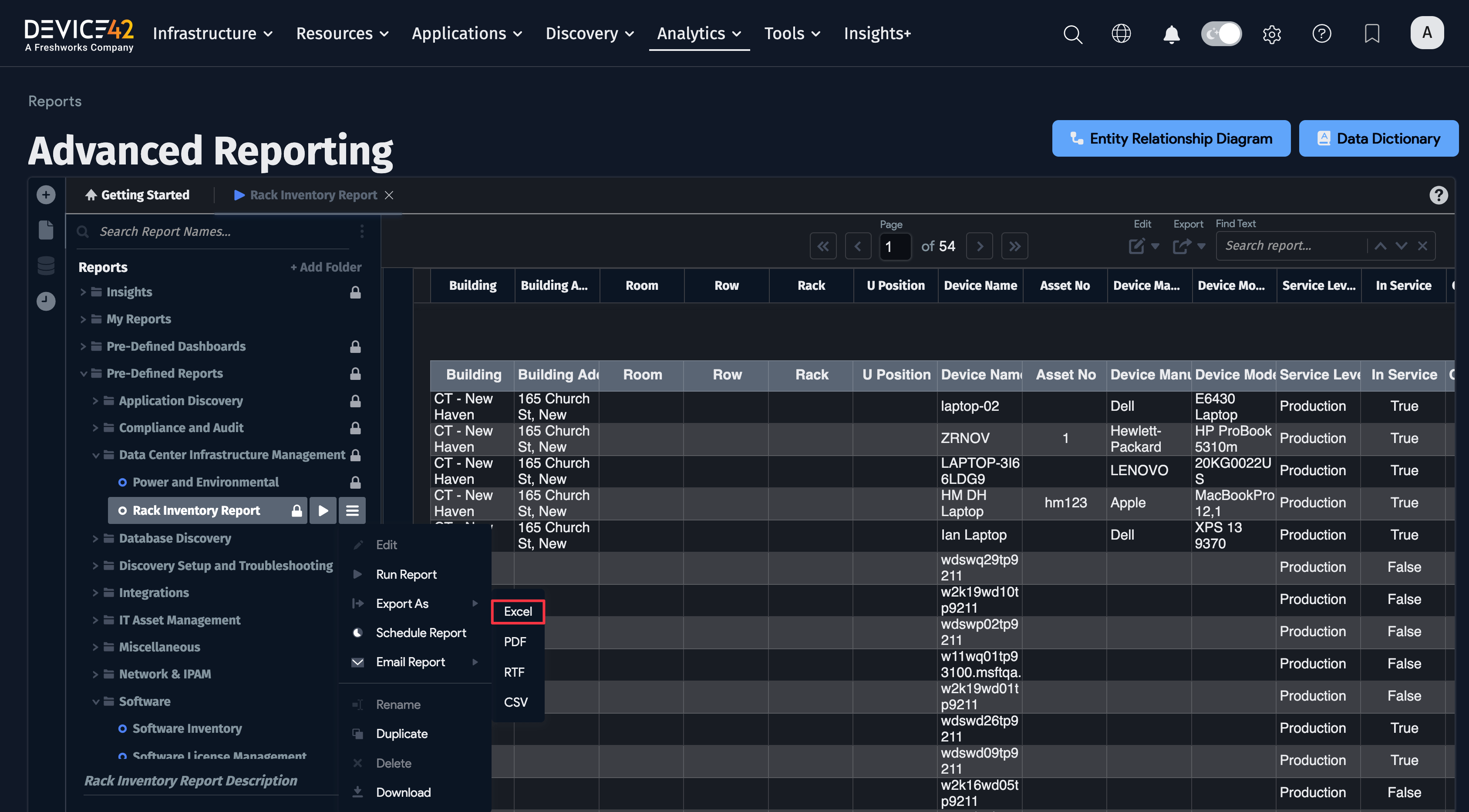Click the Reports breadcrumb link
Screen dimensions: 1469x812
tap(55, 101)
